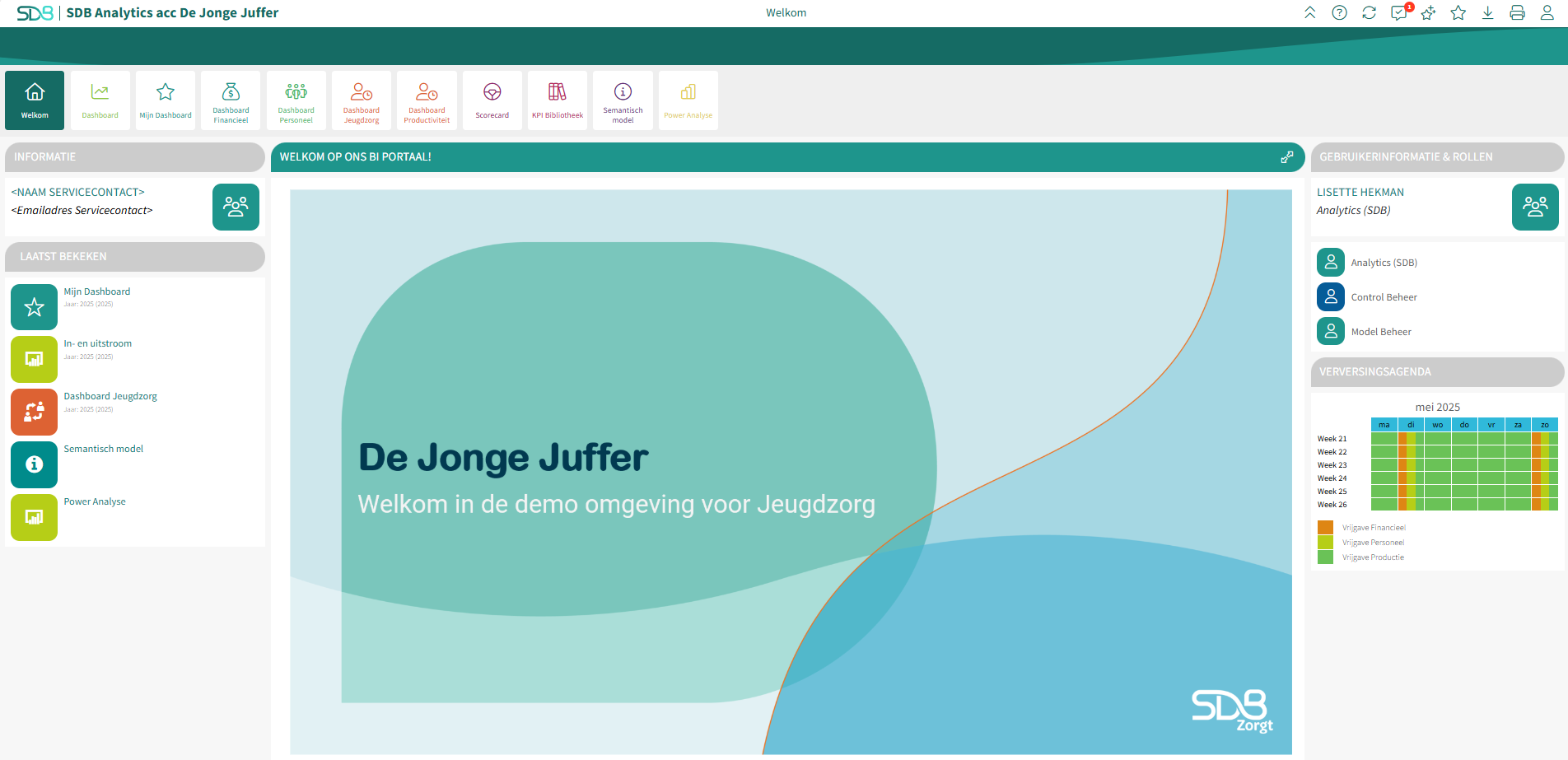
Task: Expand the welcome panel to fullscreen
Action: [1287, 157]
